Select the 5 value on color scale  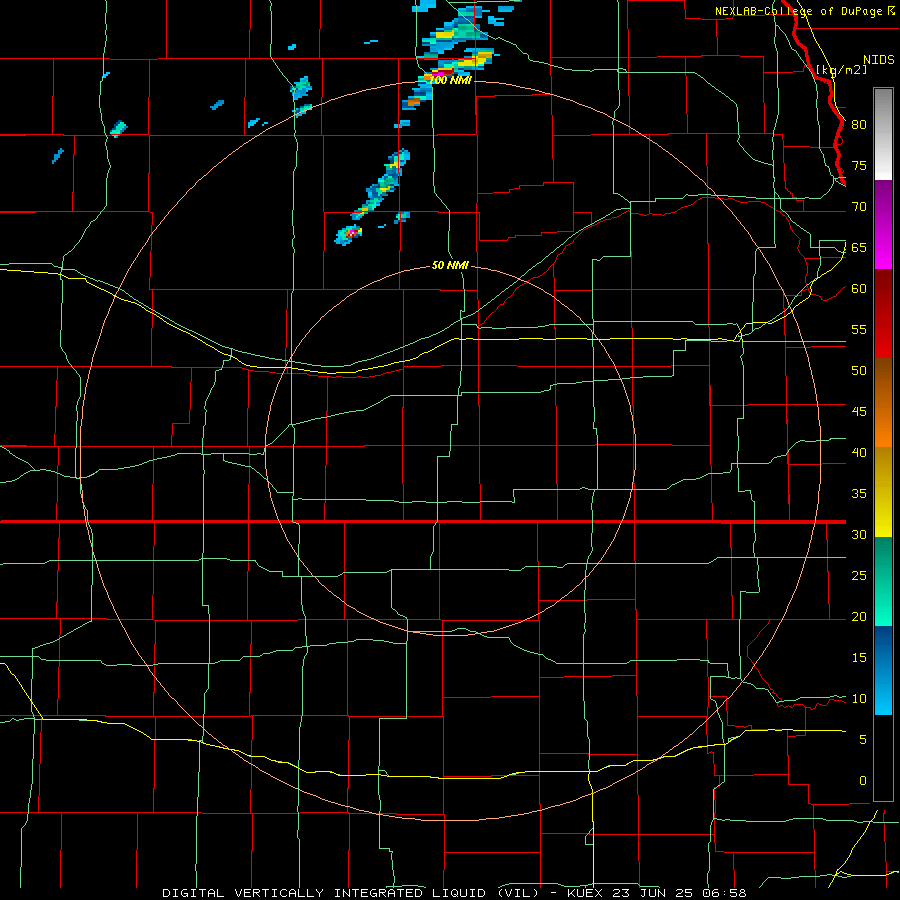[x=863, y=740]
